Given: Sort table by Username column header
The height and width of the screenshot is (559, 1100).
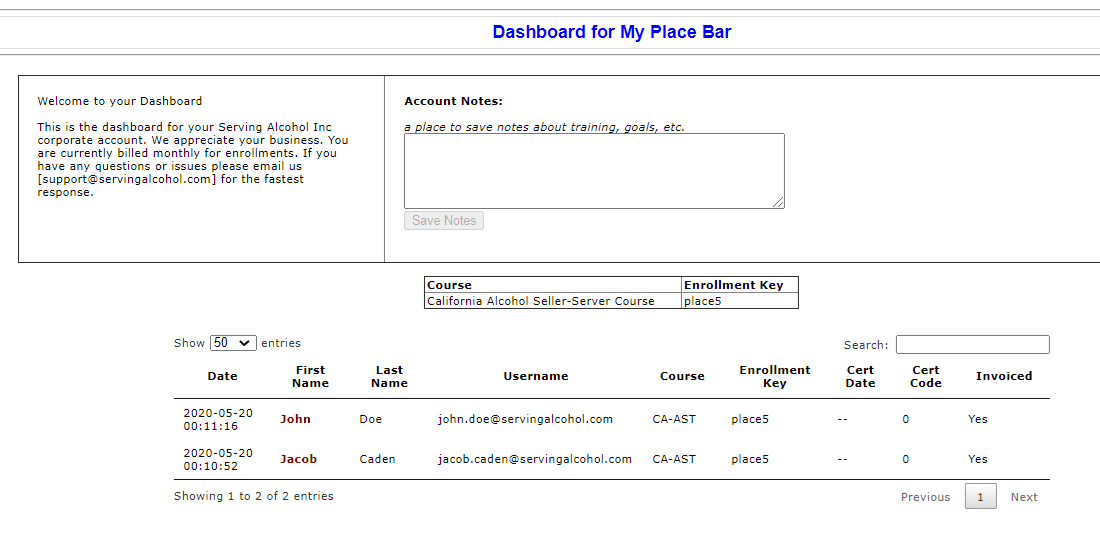Looking at the screenshot, I should pos(535,376).
